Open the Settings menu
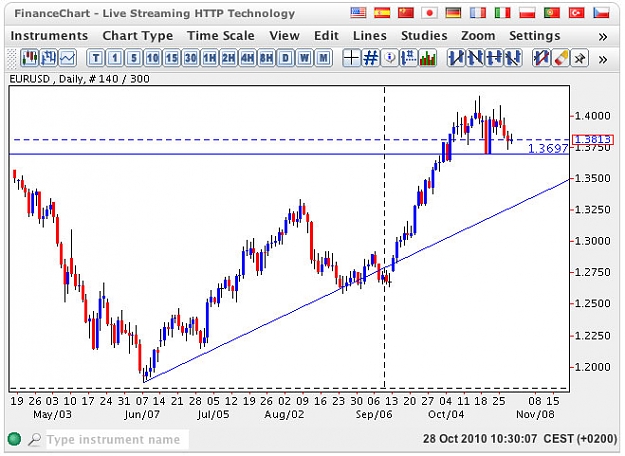Screen dimensions: 625x456 point(534,36)
